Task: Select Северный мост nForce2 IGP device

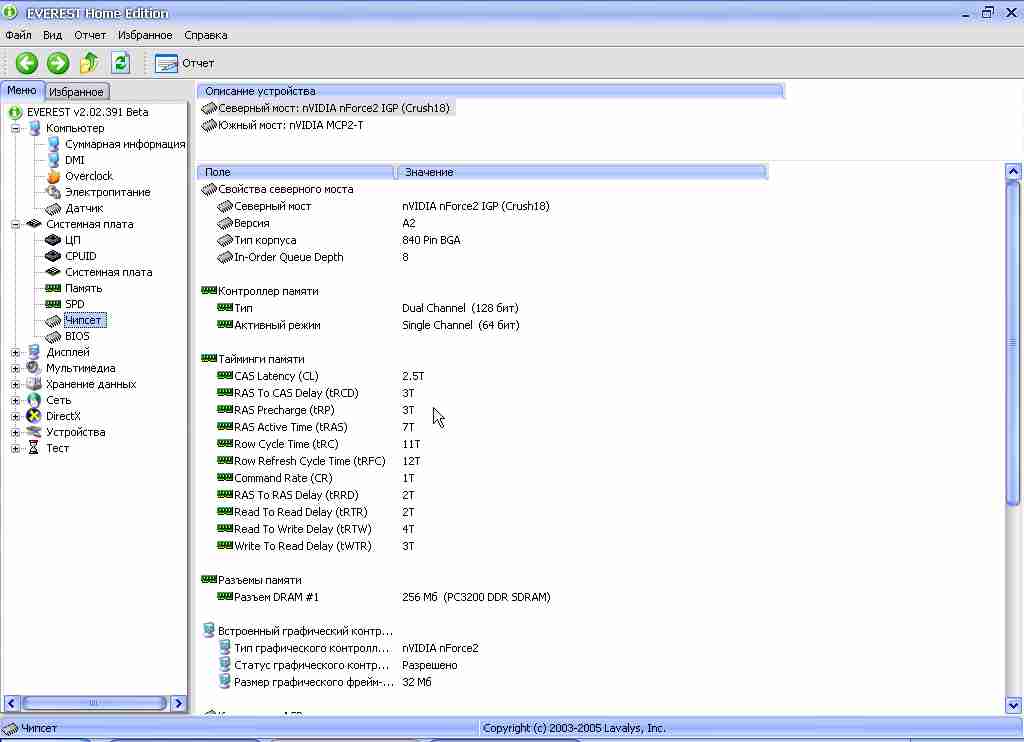Action: pos(327,108)
